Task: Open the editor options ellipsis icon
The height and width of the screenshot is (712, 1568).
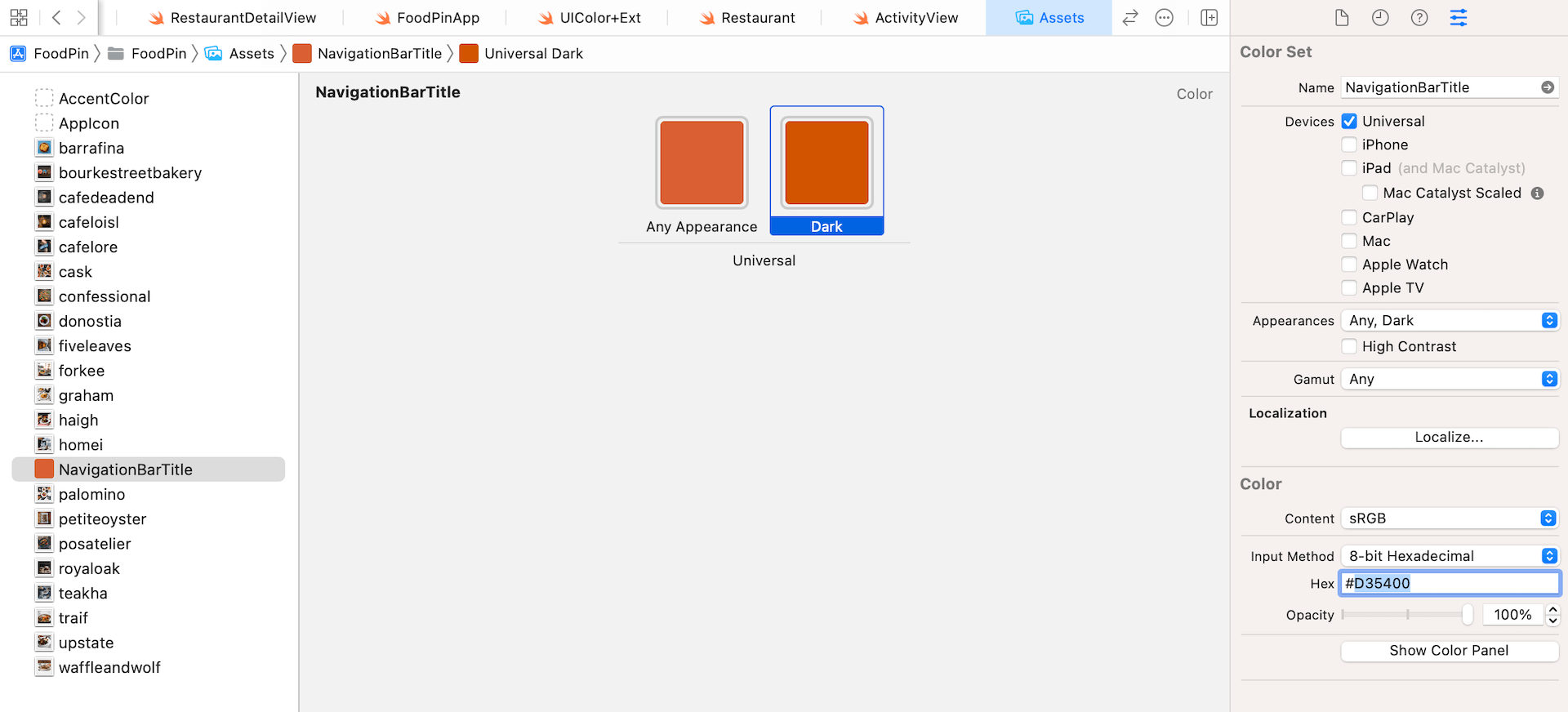Action: coord(1165,17)
